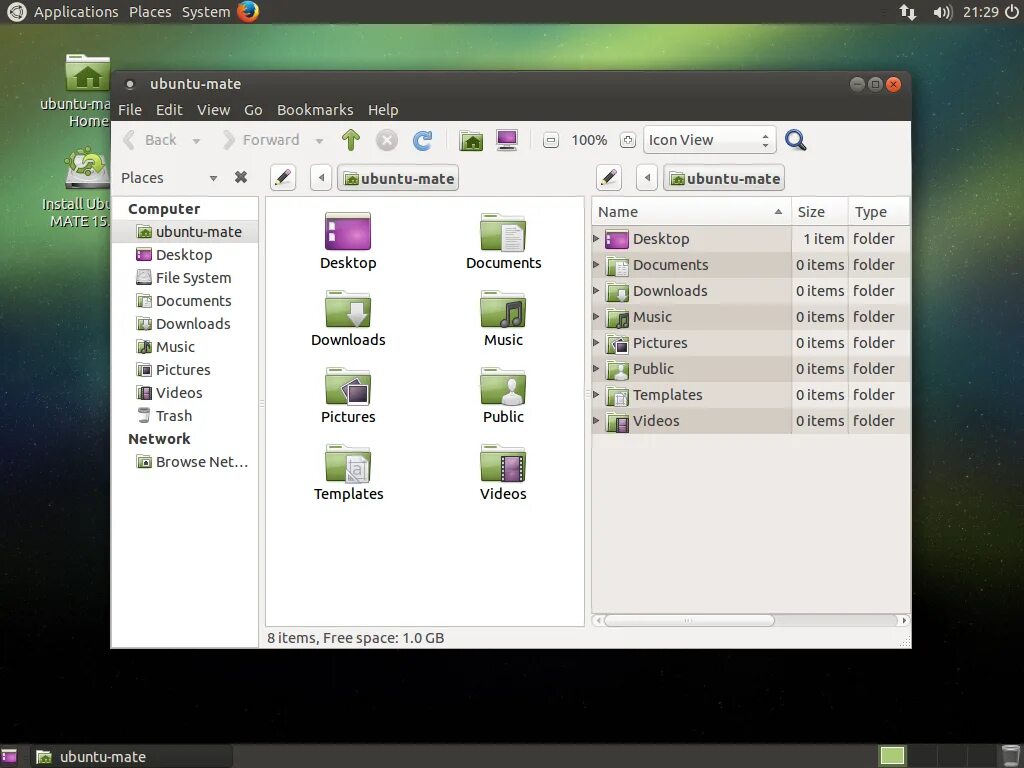Expand Music row in list view
1024x768 pixels.
(596, 317)
